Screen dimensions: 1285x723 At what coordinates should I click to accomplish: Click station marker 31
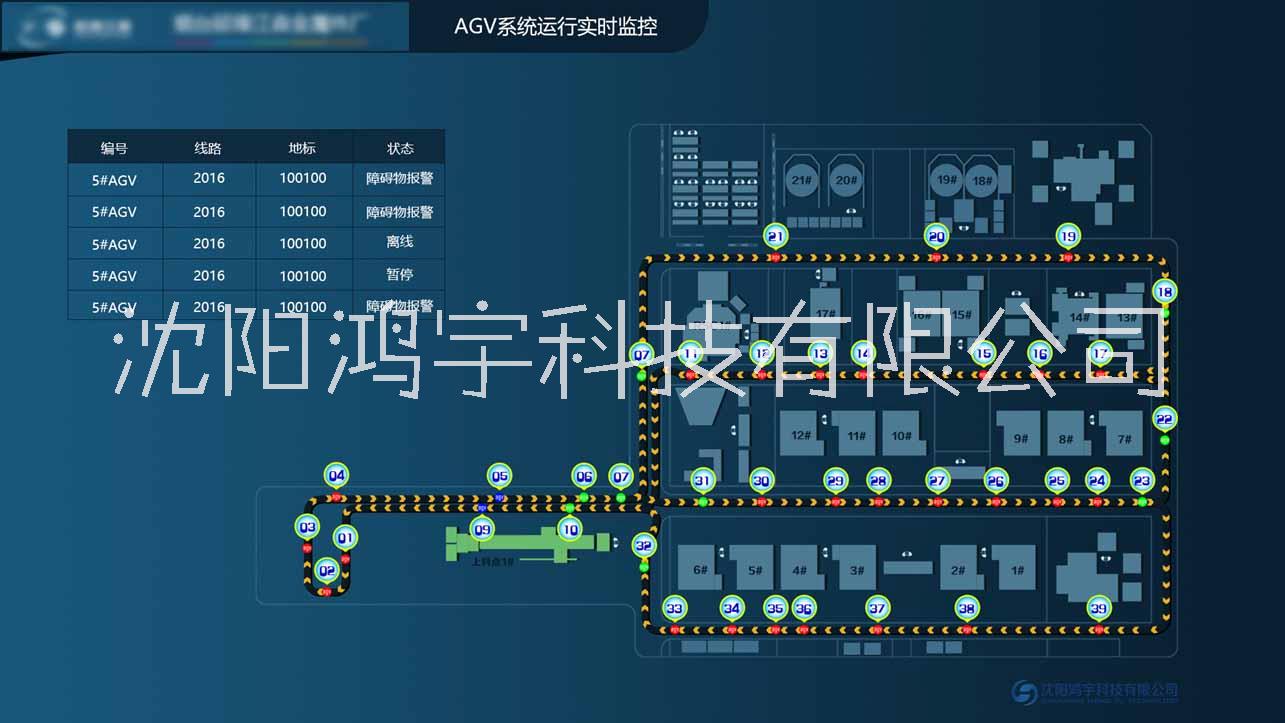click(703, 480)
